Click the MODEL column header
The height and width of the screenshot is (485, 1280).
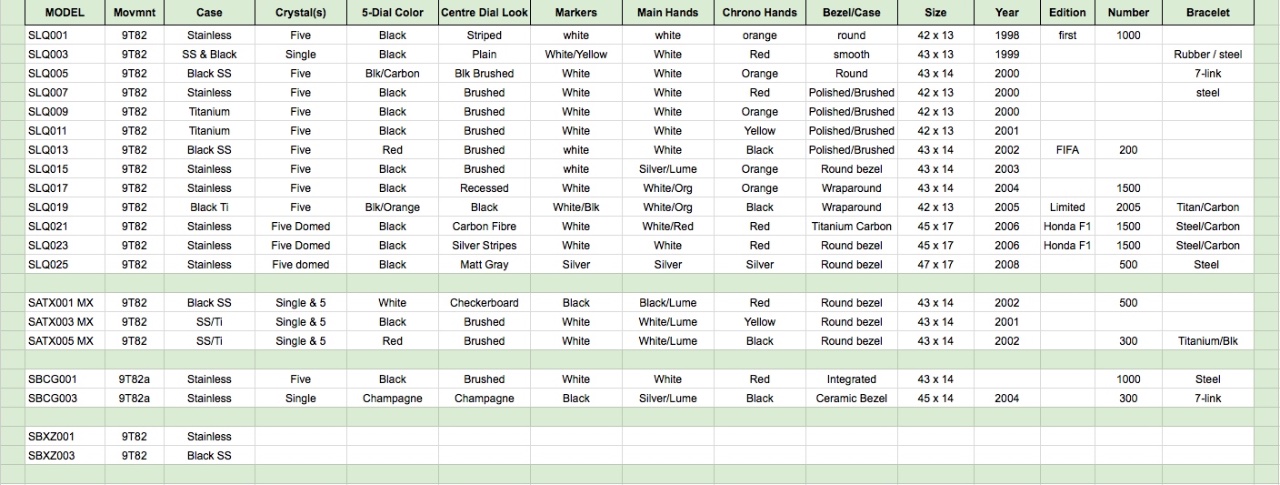[x=63, y=13]
